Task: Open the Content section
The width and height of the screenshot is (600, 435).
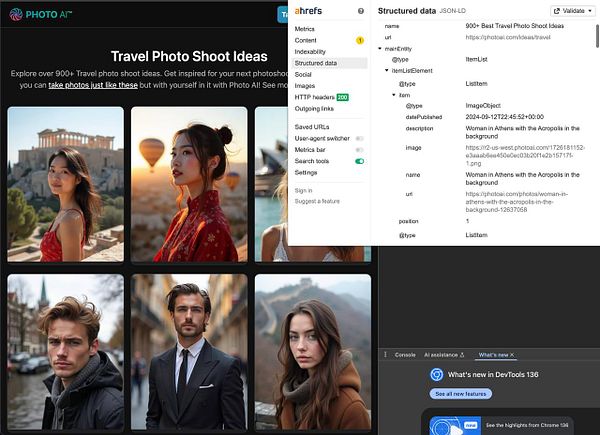Action: (305, 40)
